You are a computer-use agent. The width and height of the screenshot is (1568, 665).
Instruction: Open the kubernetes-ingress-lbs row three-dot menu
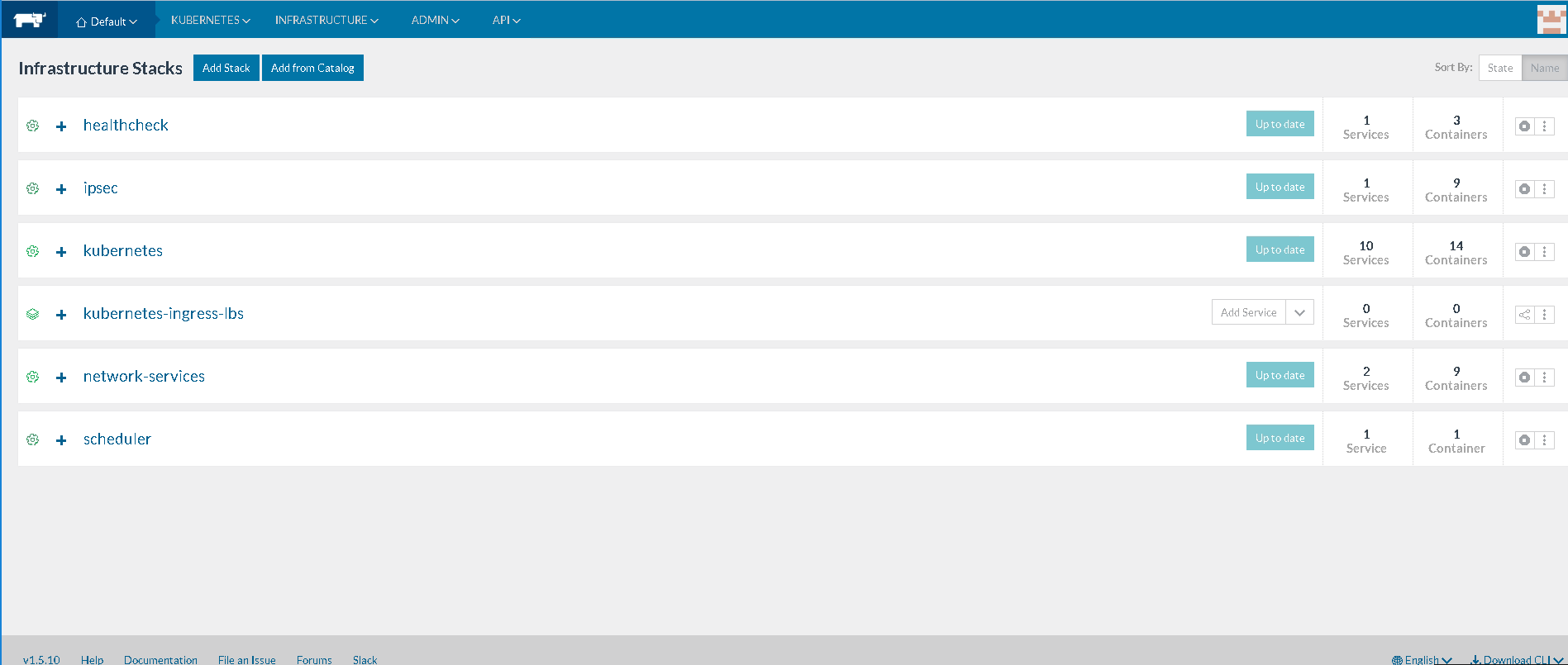(x=1545, y=315)
